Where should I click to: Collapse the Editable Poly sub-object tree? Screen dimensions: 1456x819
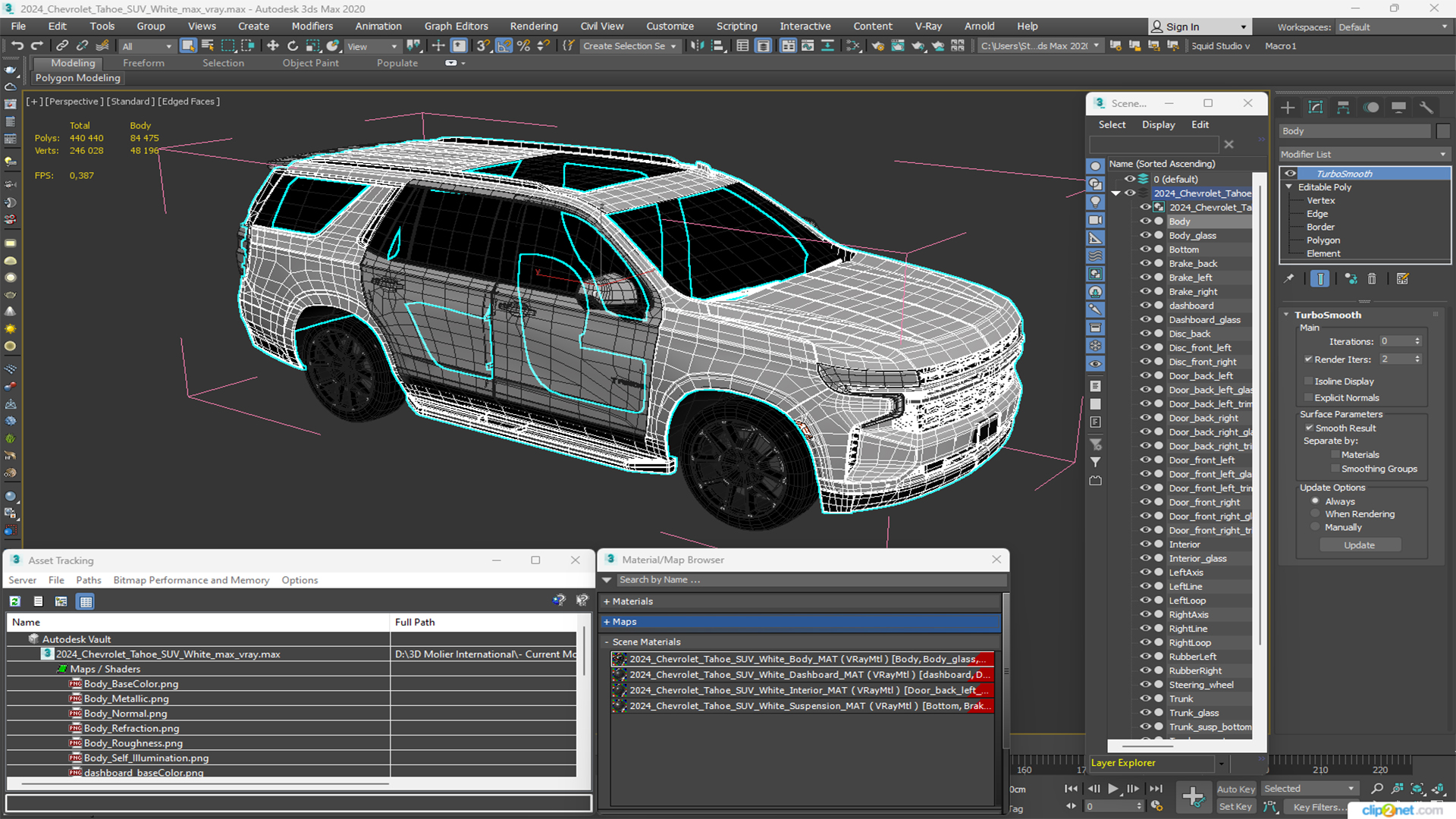tap(1288, 187)
